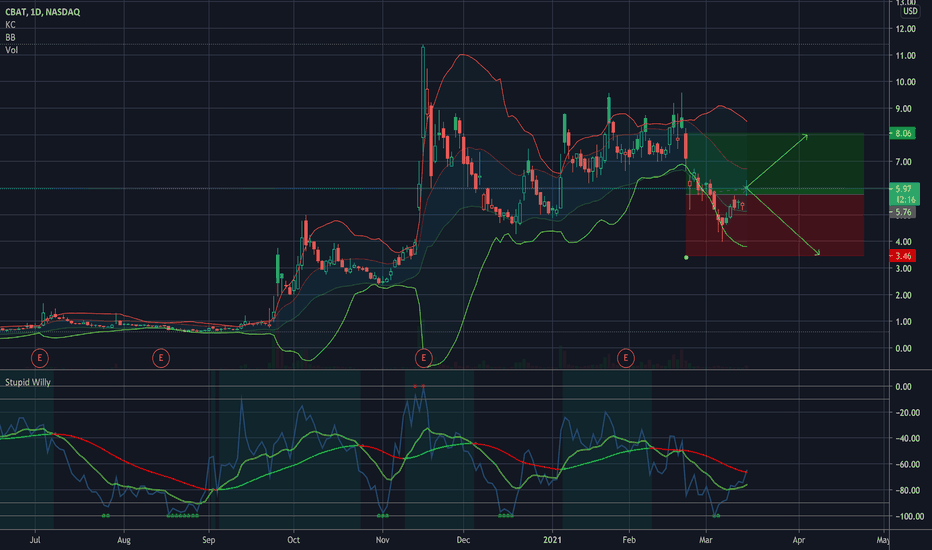
Task: Click the earnings marker E in early July
Action: pos(40,358)
